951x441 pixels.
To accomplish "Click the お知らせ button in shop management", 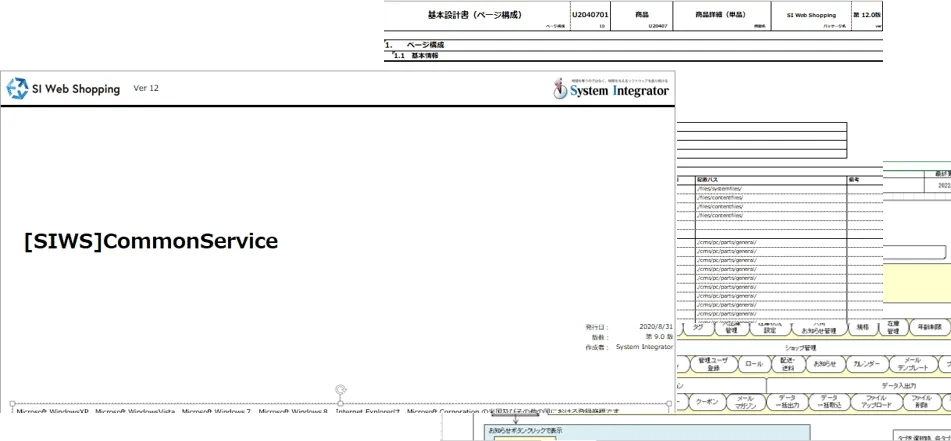I will click(825, 364).
